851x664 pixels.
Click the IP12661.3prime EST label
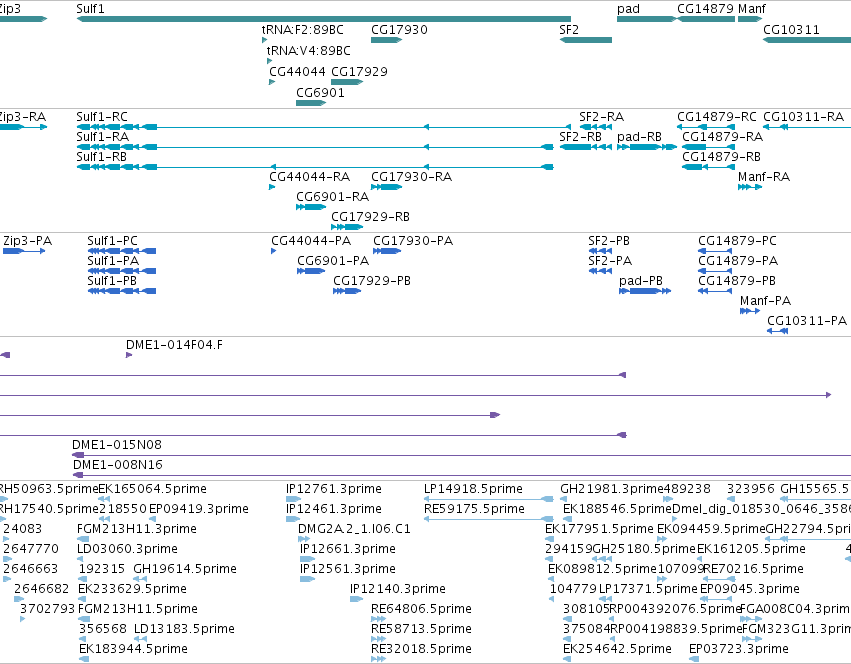point(348,549)
